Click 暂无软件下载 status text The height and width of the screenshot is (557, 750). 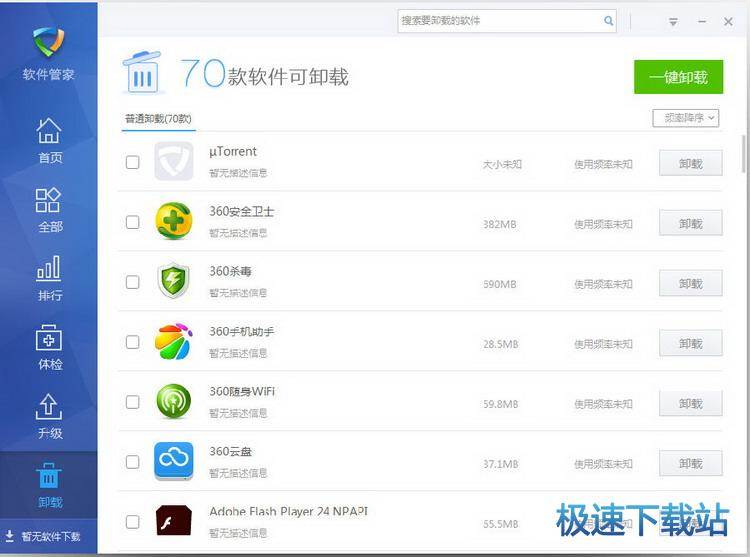point(51,536)
